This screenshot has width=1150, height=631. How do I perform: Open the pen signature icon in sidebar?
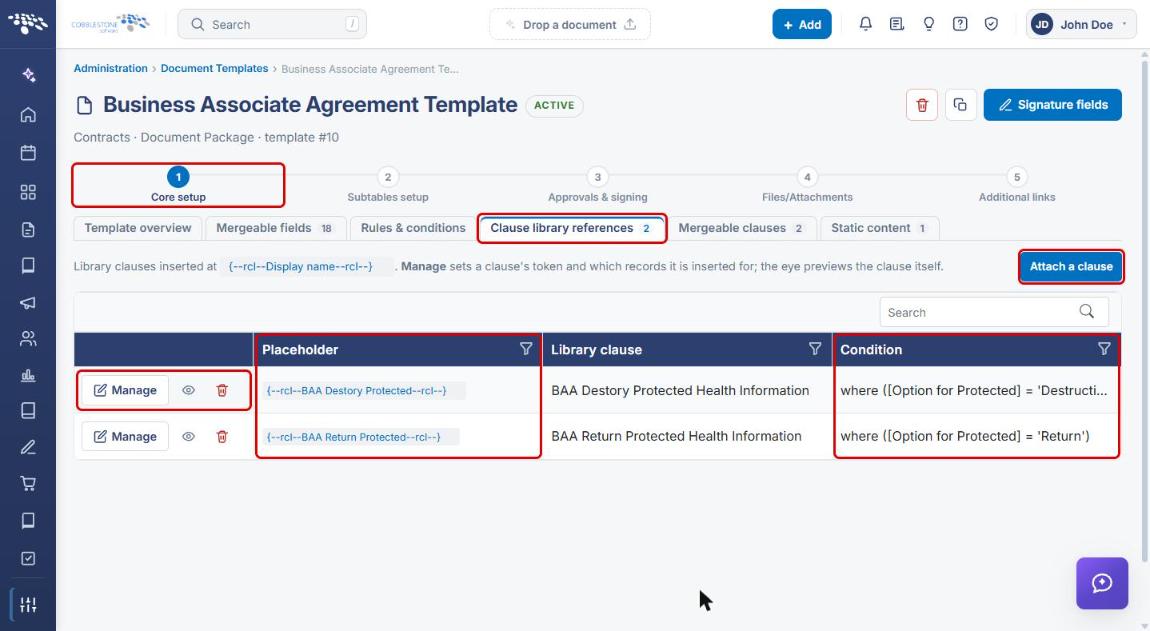click(x=28, y=447)
